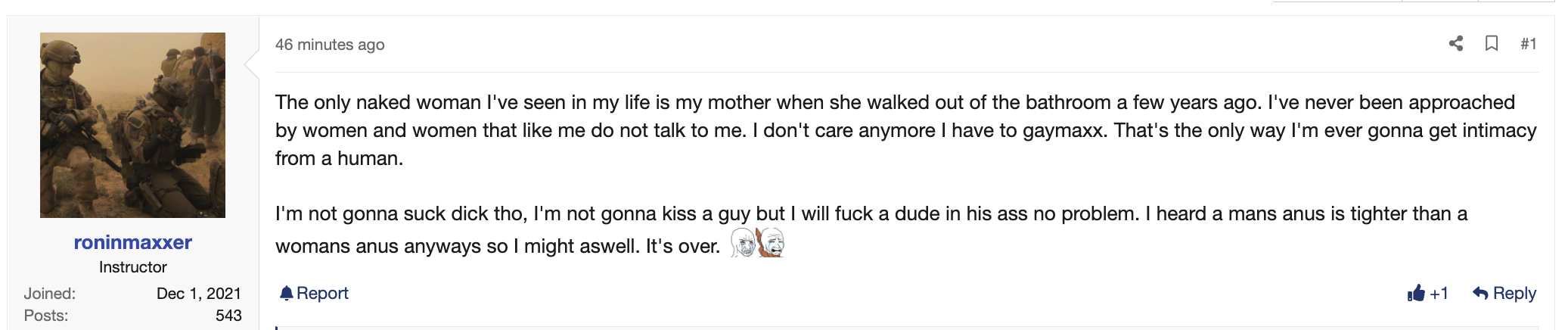Click the Instructor user title
Image resolution: width=1568 pixels, height=330 pixels.
pyautogui.click(x=132, y=267)
